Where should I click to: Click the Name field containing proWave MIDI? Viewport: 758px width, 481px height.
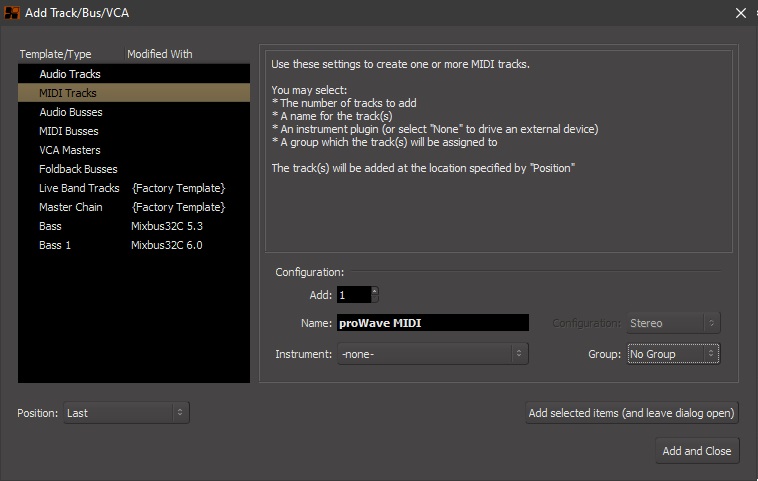click(x=433, y=323)
